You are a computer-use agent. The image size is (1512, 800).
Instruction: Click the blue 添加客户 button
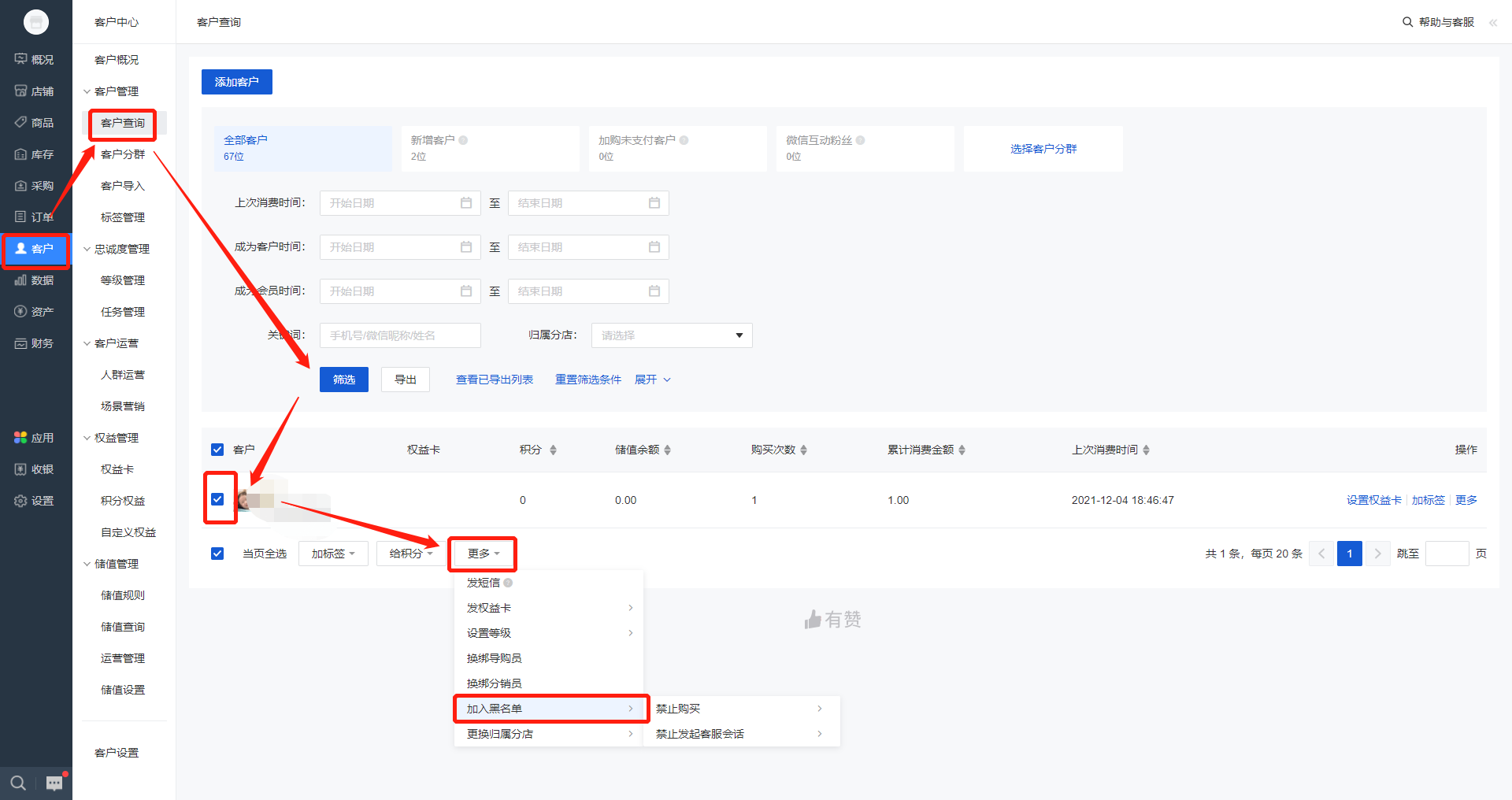tap(236, 82)
